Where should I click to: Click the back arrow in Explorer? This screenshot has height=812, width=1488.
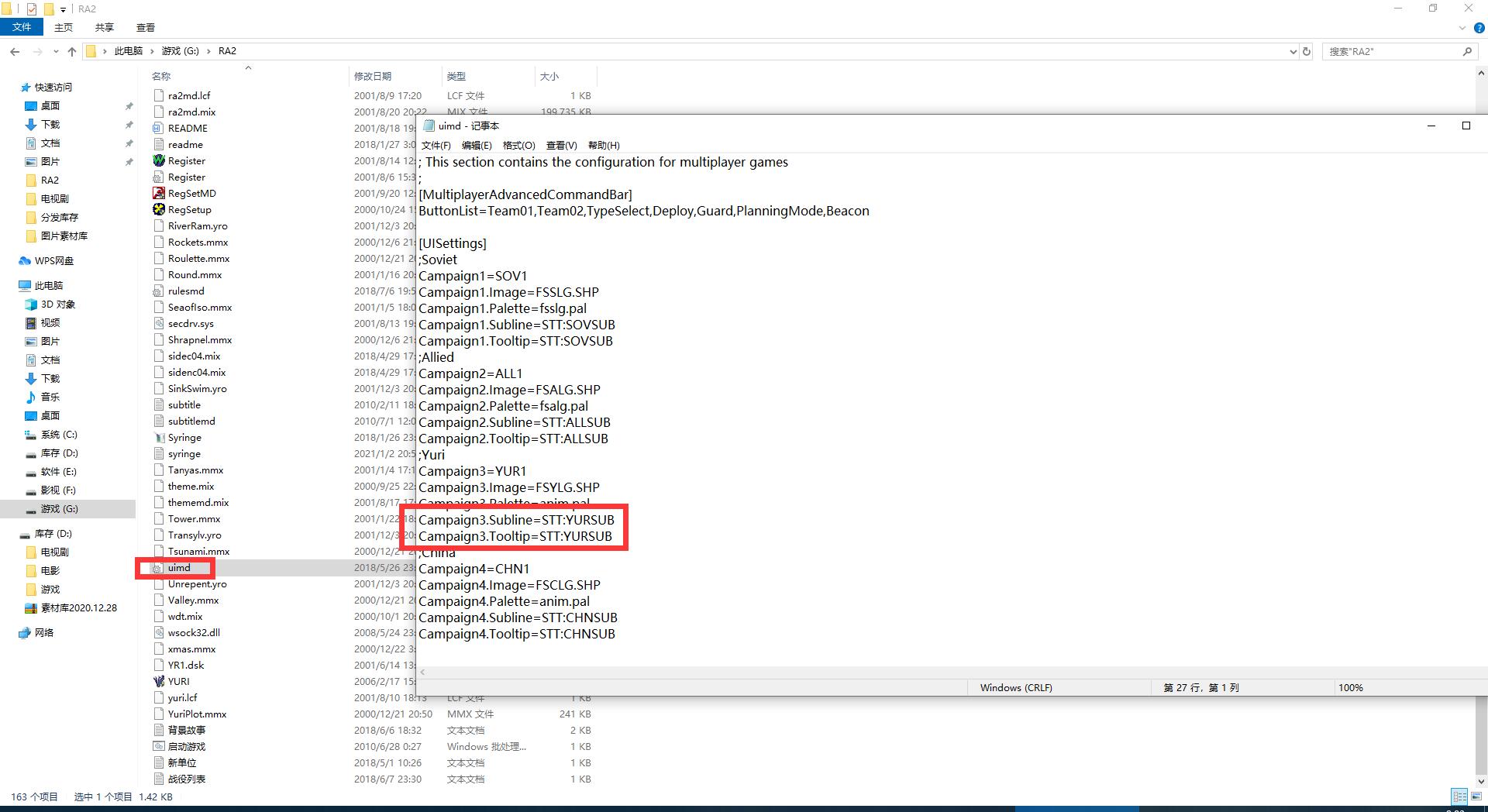[15, 51]
